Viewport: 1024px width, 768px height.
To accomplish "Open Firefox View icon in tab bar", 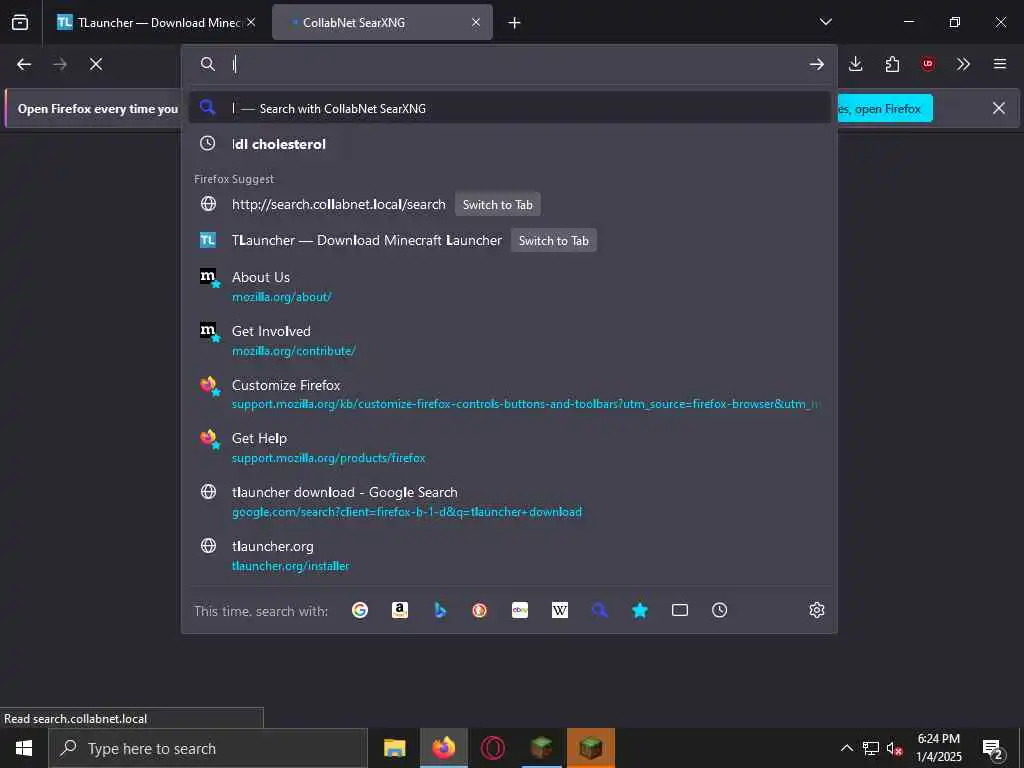I will 20,22.
